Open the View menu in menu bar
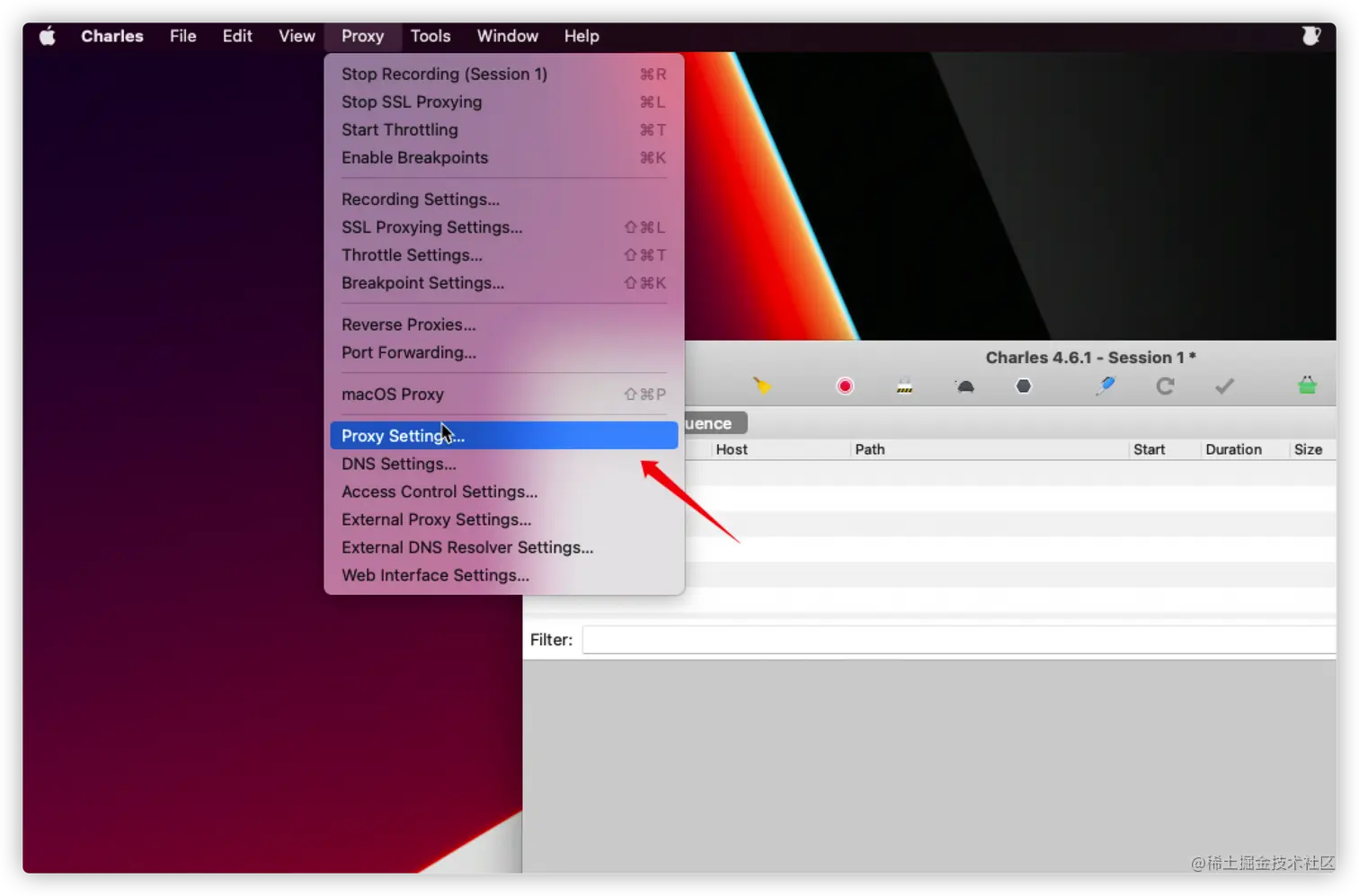This screenshot has height=896, width=1359. click(x=297, y=36)
